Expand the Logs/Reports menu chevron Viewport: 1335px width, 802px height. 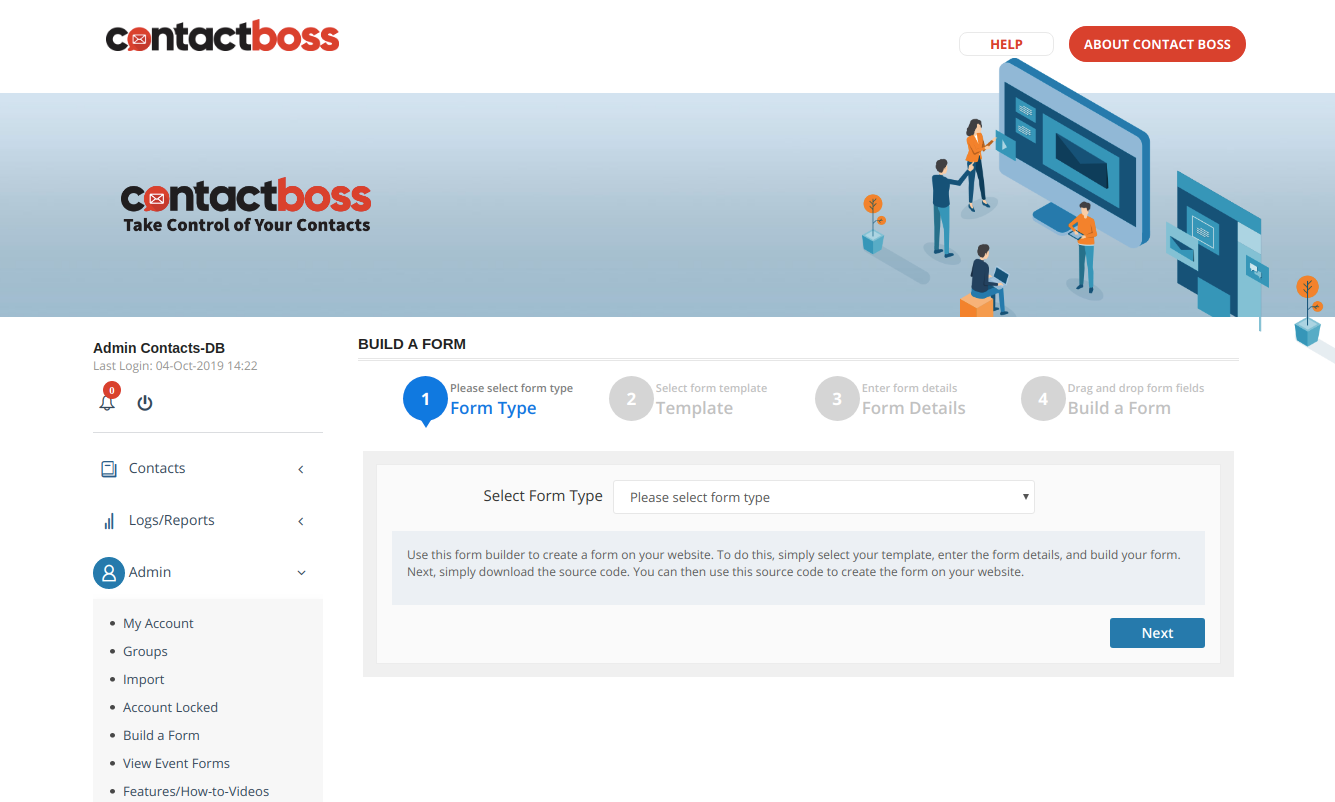tap(301, 521)
